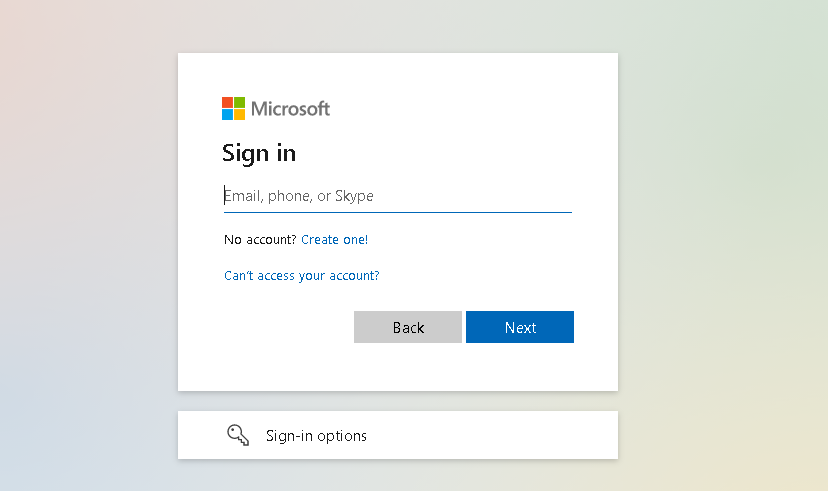Click the blue underline of the email field

(397, 212)
